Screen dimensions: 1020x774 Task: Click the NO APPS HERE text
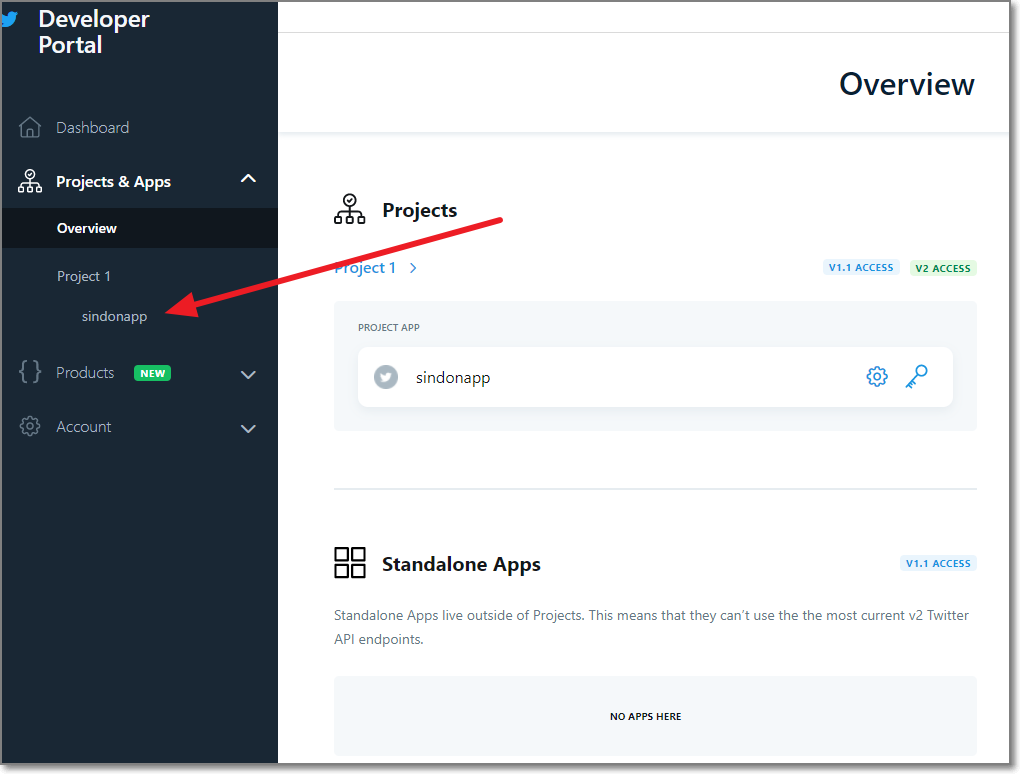(x=645, y=716)
